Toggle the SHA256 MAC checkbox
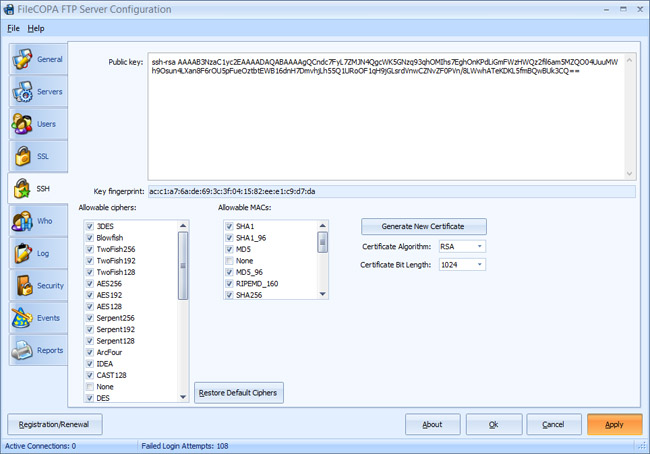This screenshot has height=454, width=650. coord(229,295)
